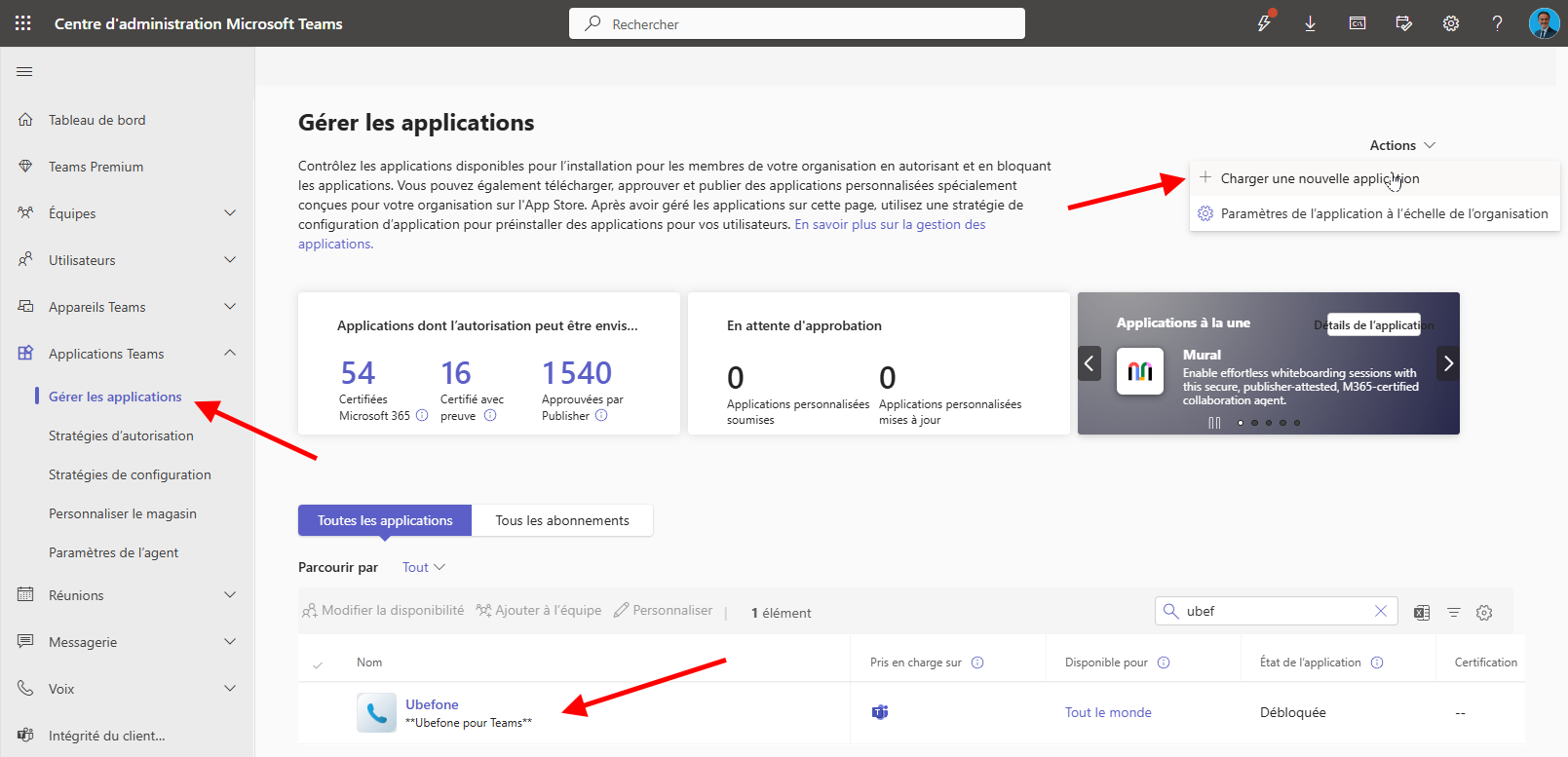Open the app launcher waffle icon

pos(23,23)
